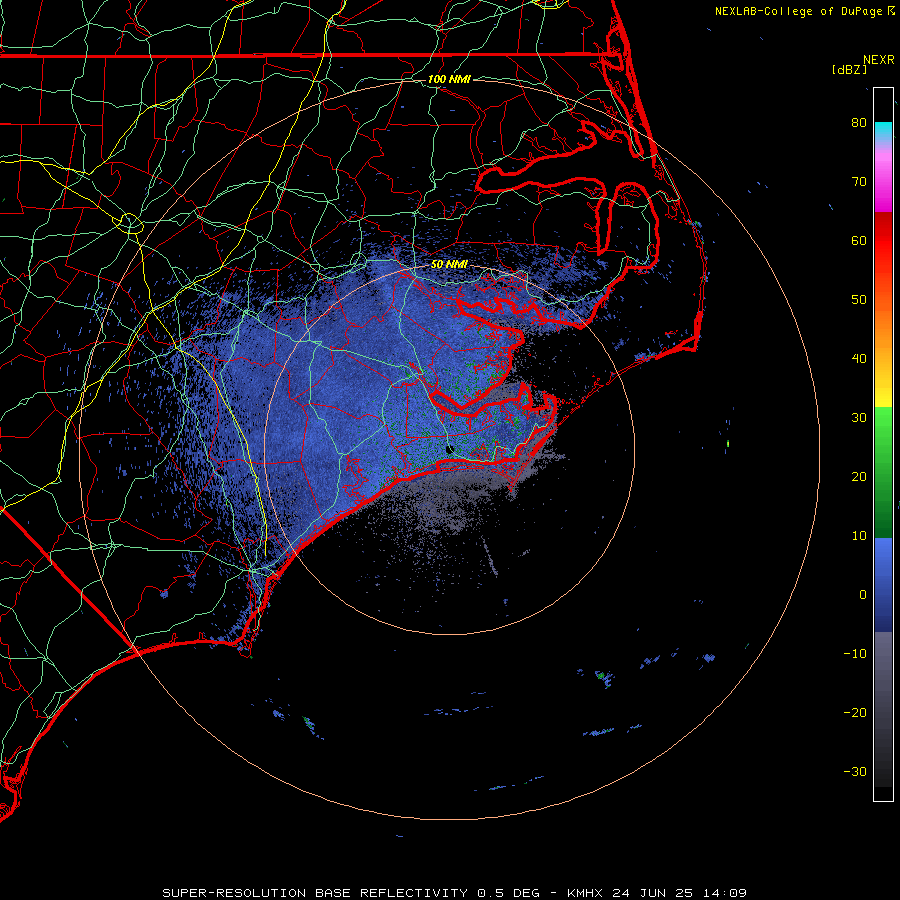Click the 20 value on the dBZ scale
Image resolution: width=900 pixels, height=900 pixels.
coord(859,476)
